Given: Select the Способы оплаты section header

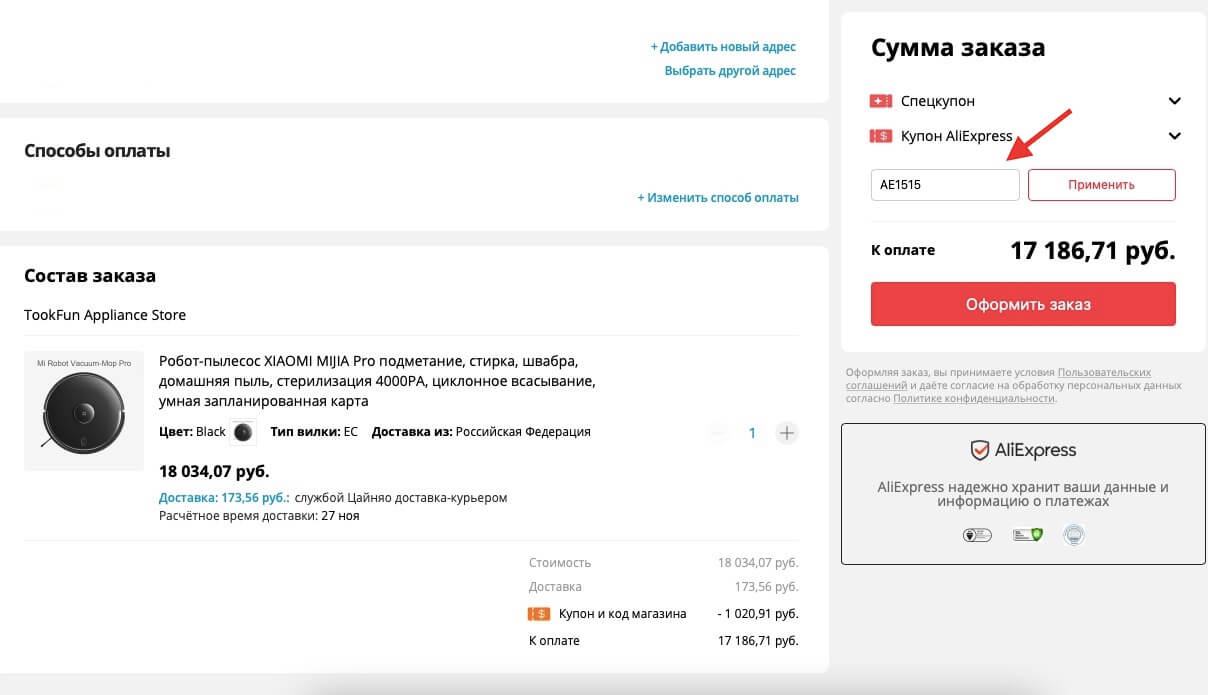Looking at the screenshot, I should point(97,150).
